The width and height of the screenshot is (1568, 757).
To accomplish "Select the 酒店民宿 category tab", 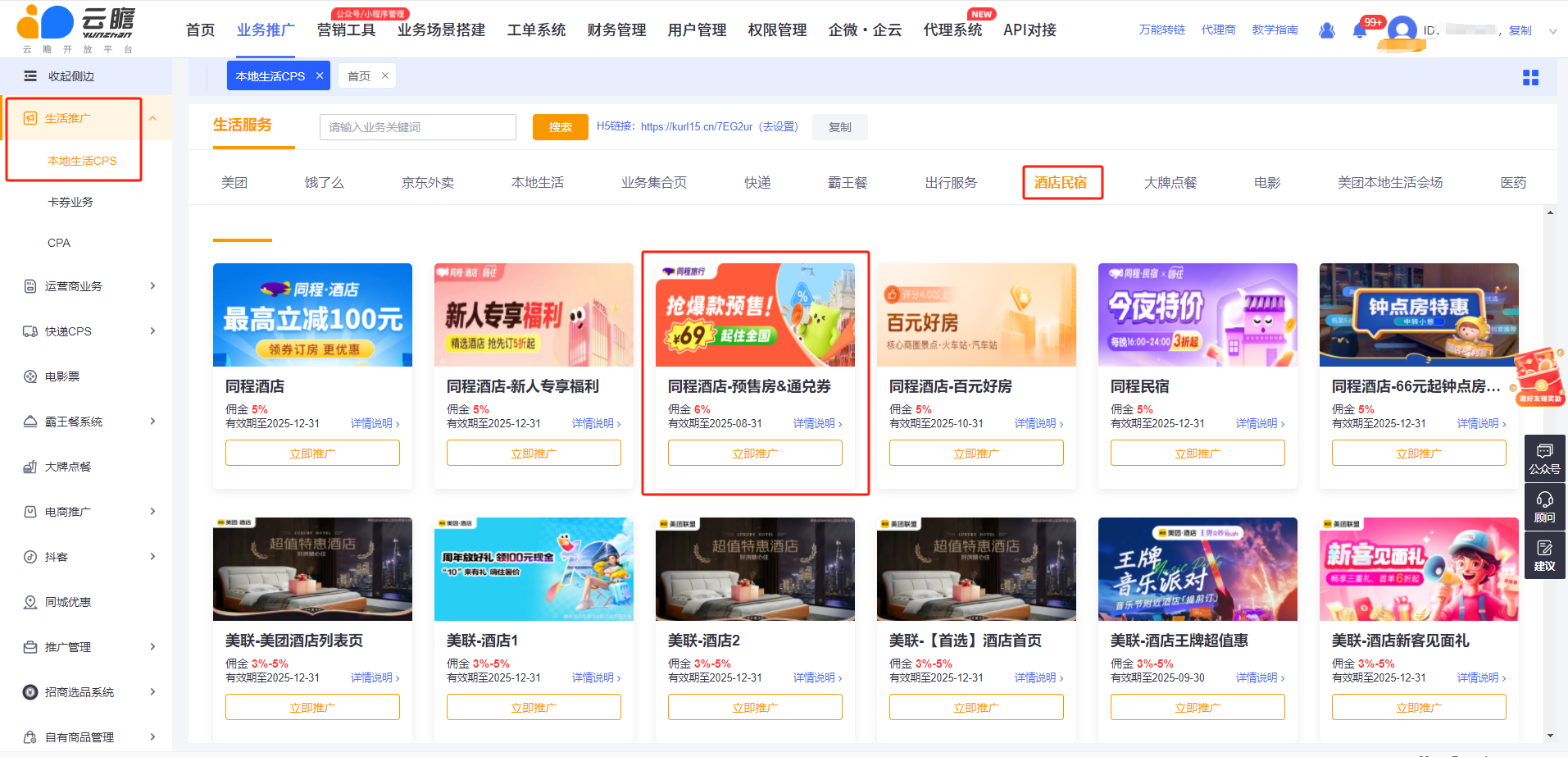I will click(x=1061, y=182).
